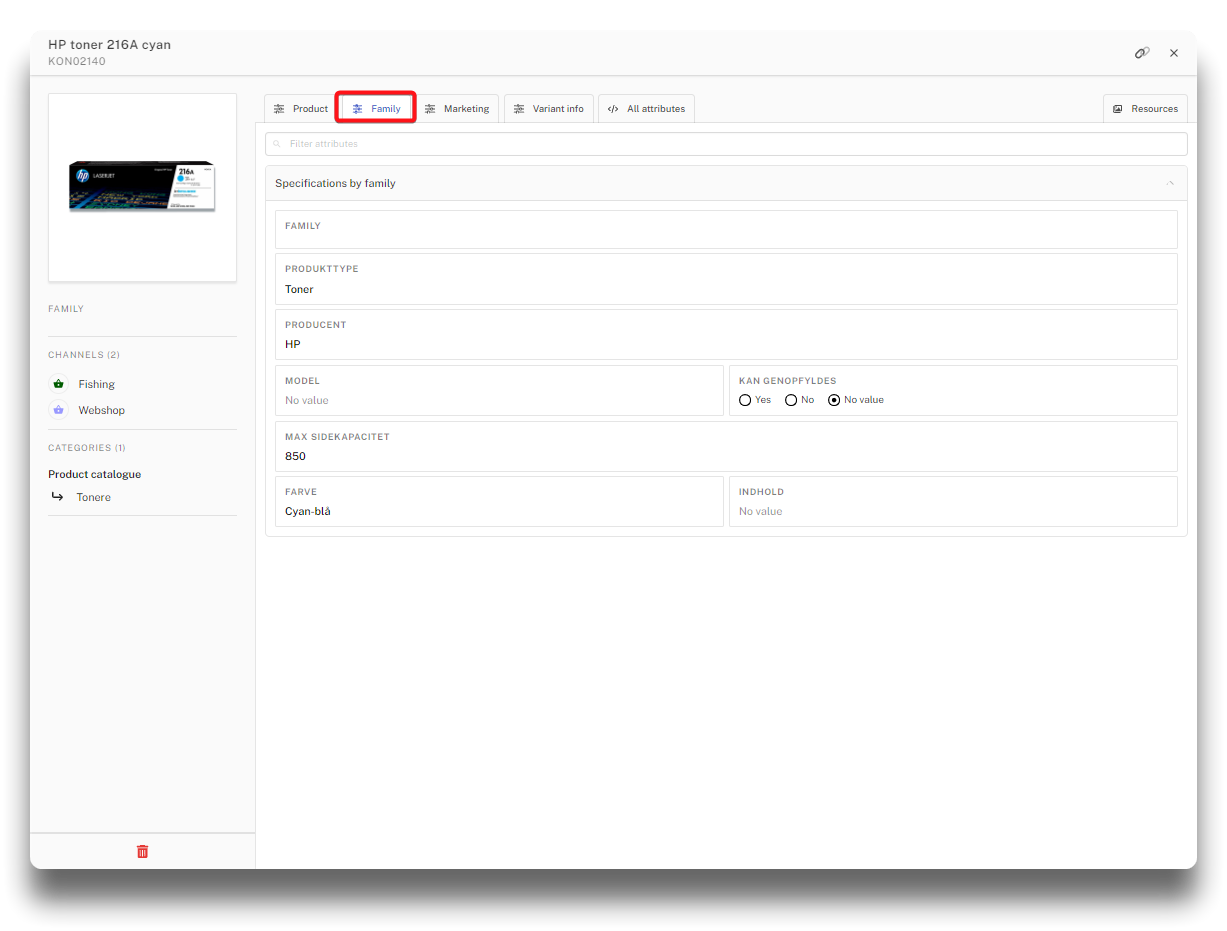Click the search magnifier icon in filter

pos(277,144)
